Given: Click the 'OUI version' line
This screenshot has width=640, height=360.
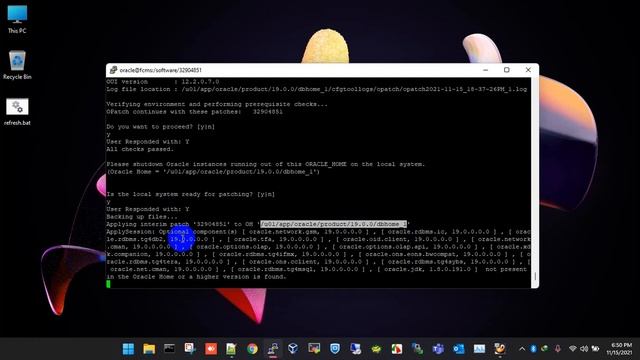Looking at the screenshot, I should (x=163, y=82).
